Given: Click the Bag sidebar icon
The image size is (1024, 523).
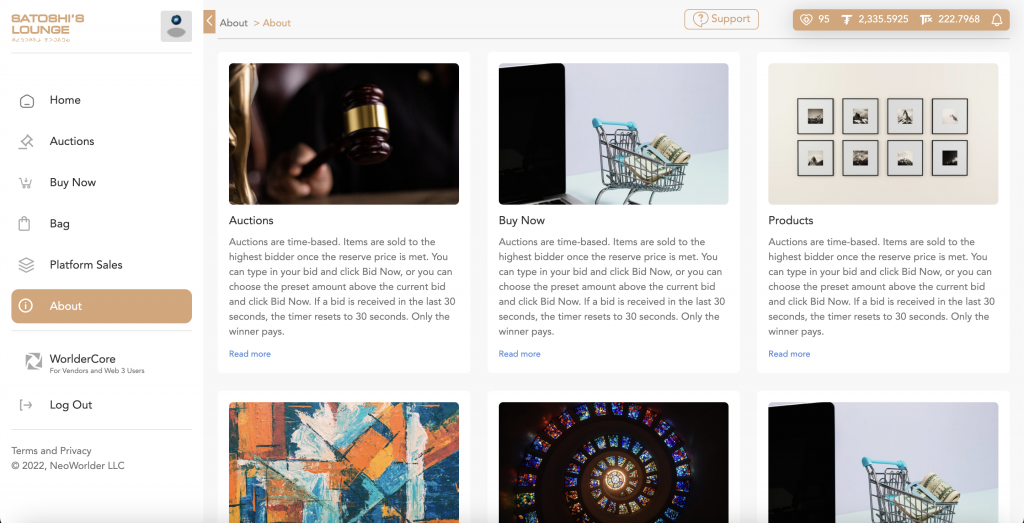Looking at the screenshot, I should [x=25, y=224].
